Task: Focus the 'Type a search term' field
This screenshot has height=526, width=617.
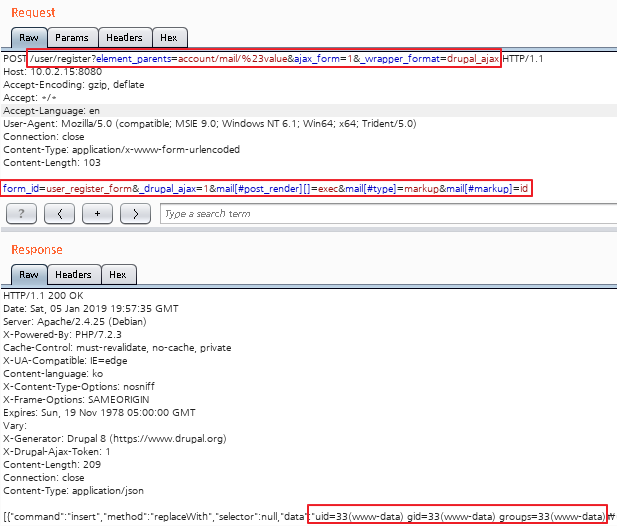Action: (388, 214)
